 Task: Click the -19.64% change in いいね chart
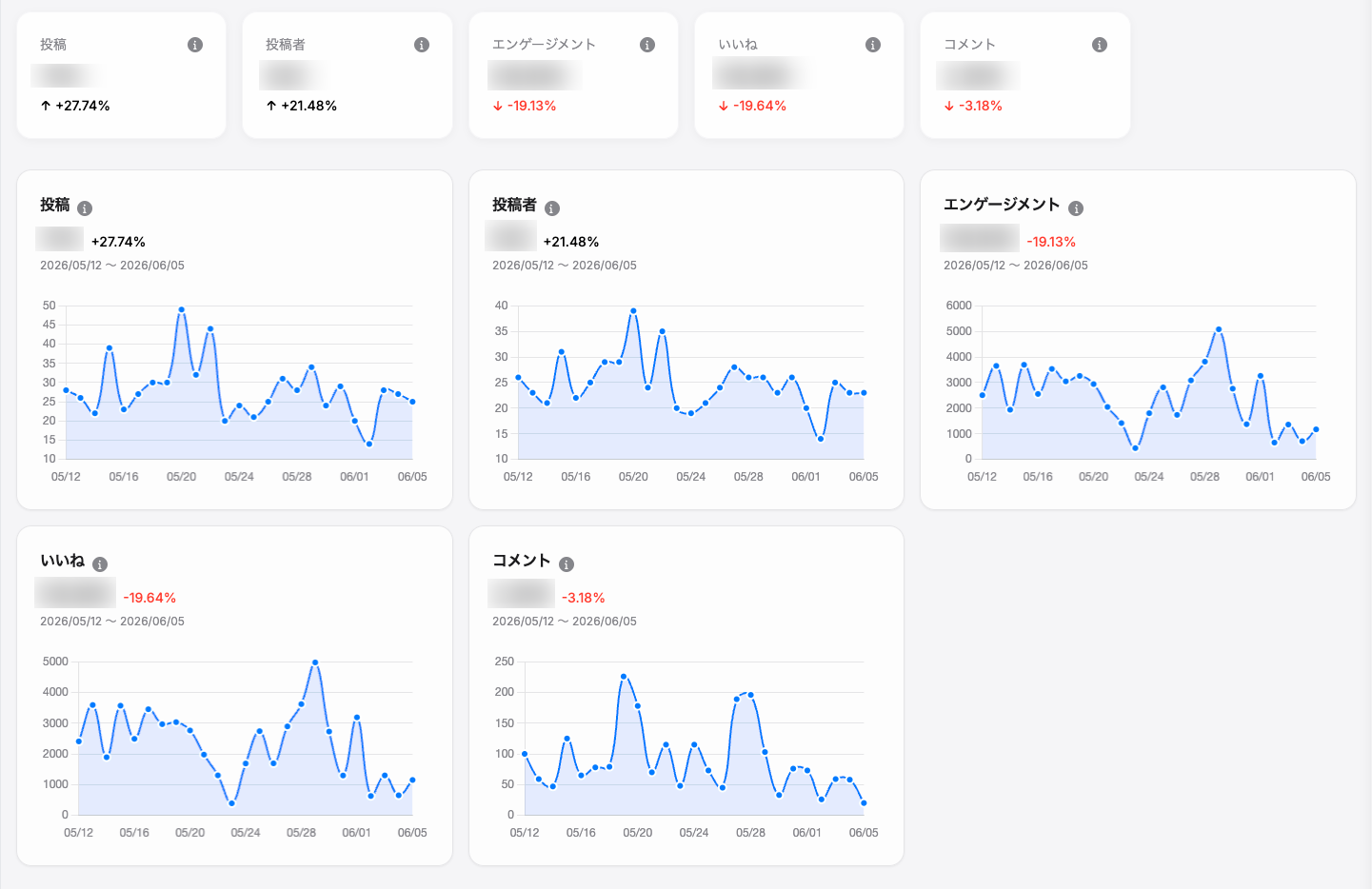pyautogui.click(x=149, y=598)
